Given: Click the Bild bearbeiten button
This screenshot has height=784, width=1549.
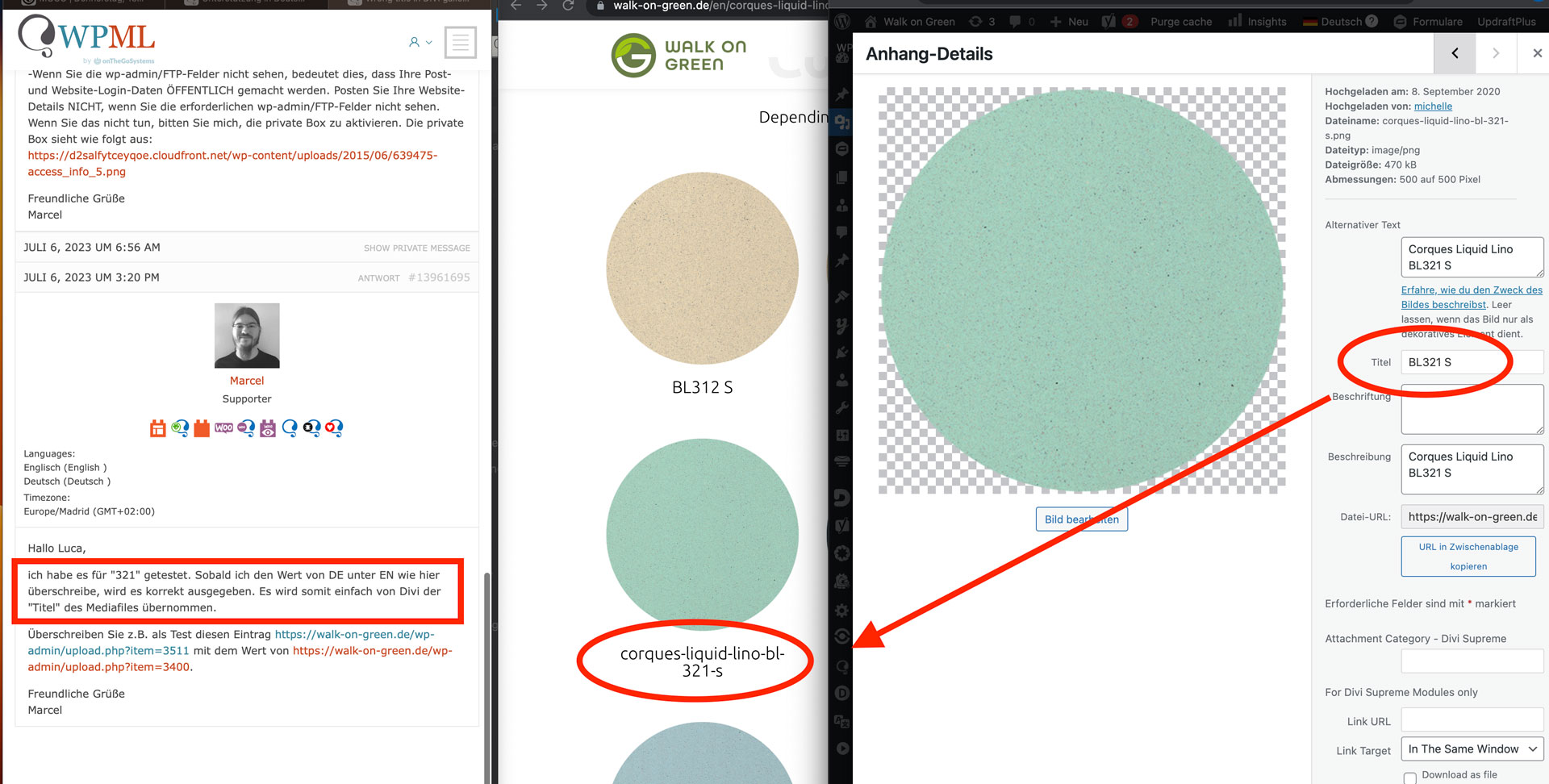Looking at the screenshot, I should (x=1082, y=519).
